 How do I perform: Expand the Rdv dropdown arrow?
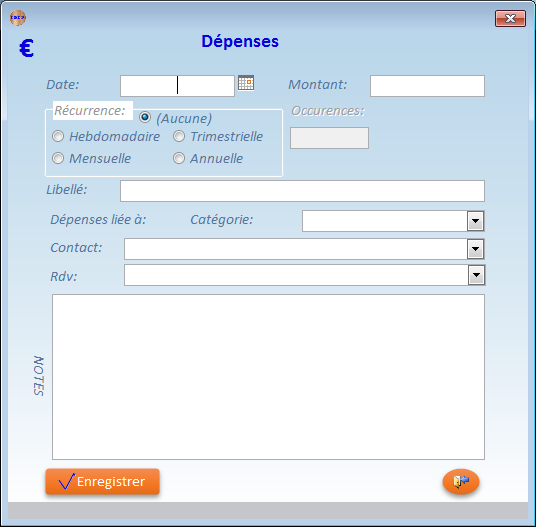click(476, 275)
